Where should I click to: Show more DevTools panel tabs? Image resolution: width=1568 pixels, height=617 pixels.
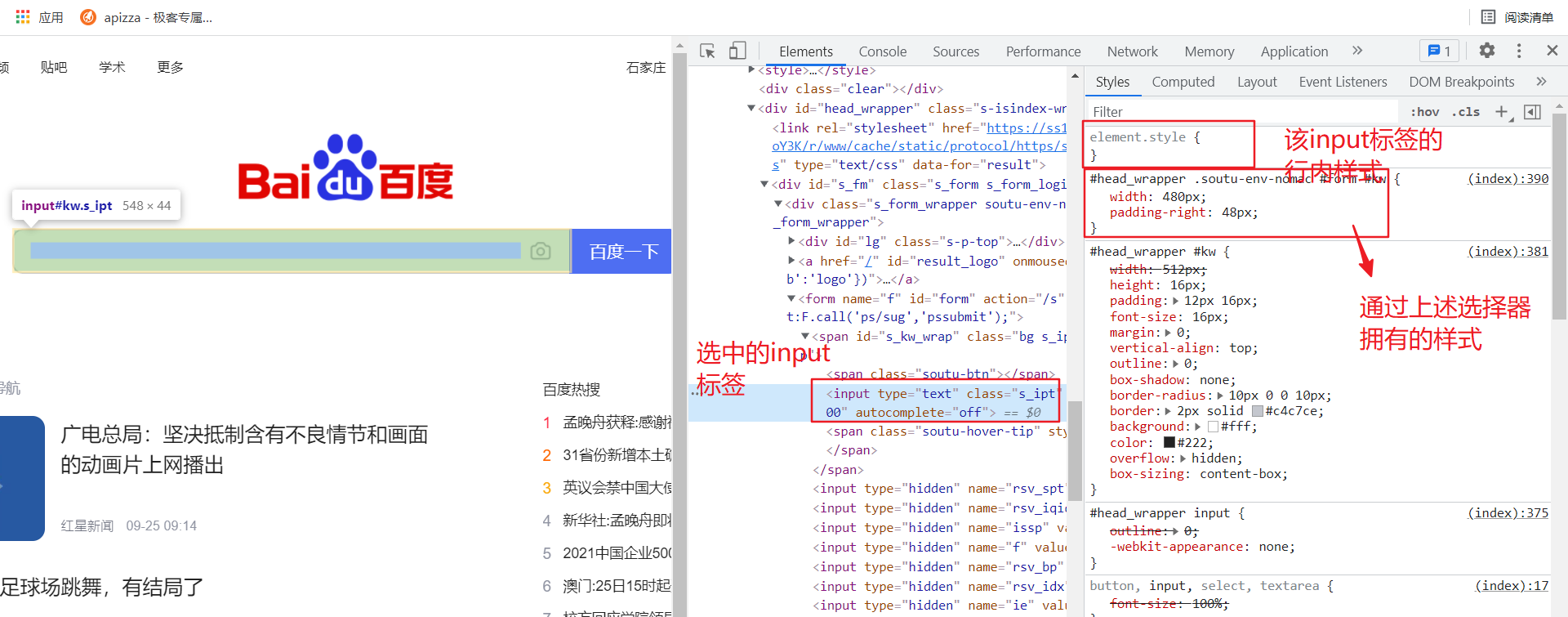point(1357,51)
